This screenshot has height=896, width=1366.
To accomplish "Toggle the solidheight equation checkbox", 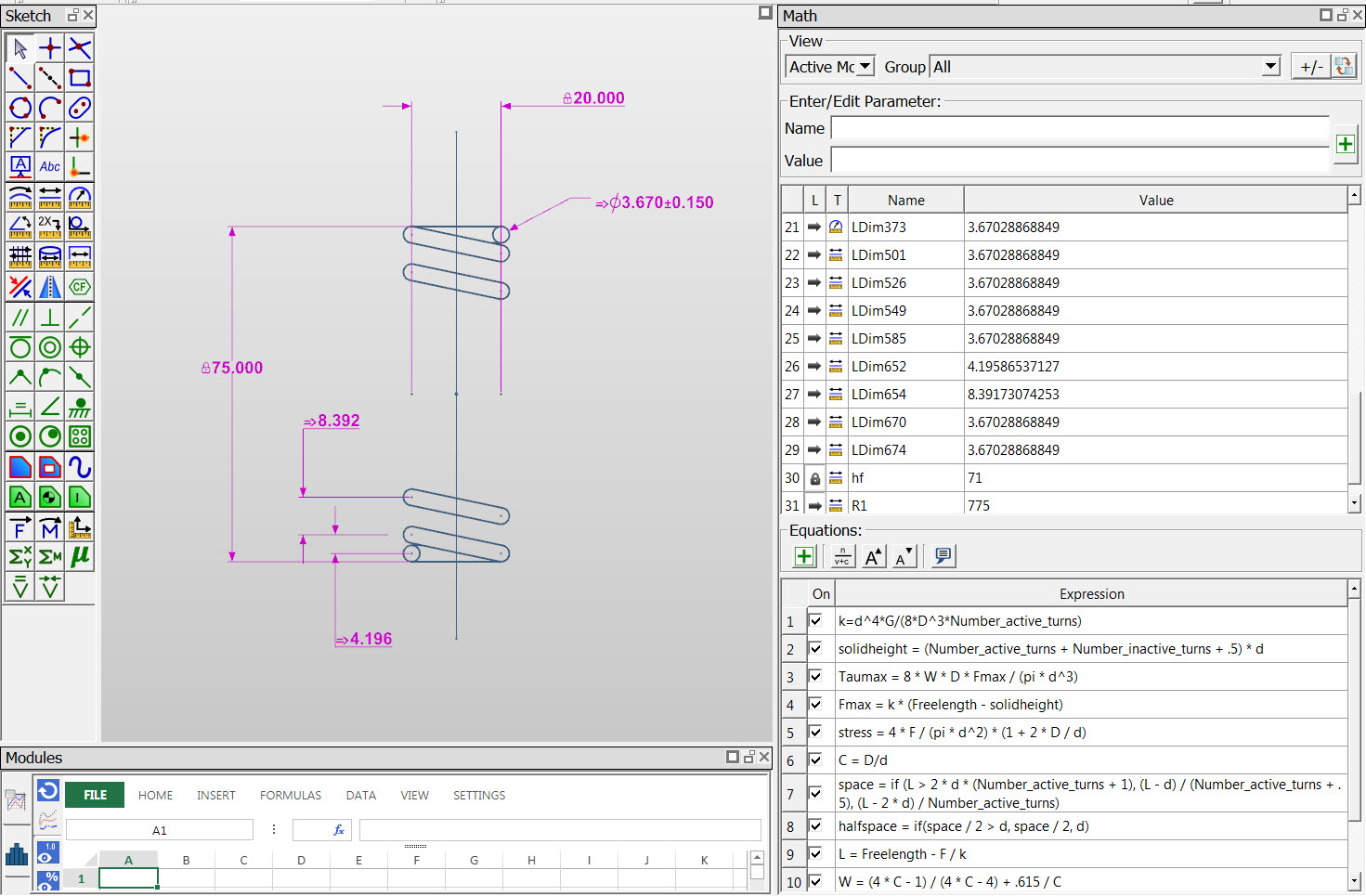I will (x=815, y=648).
